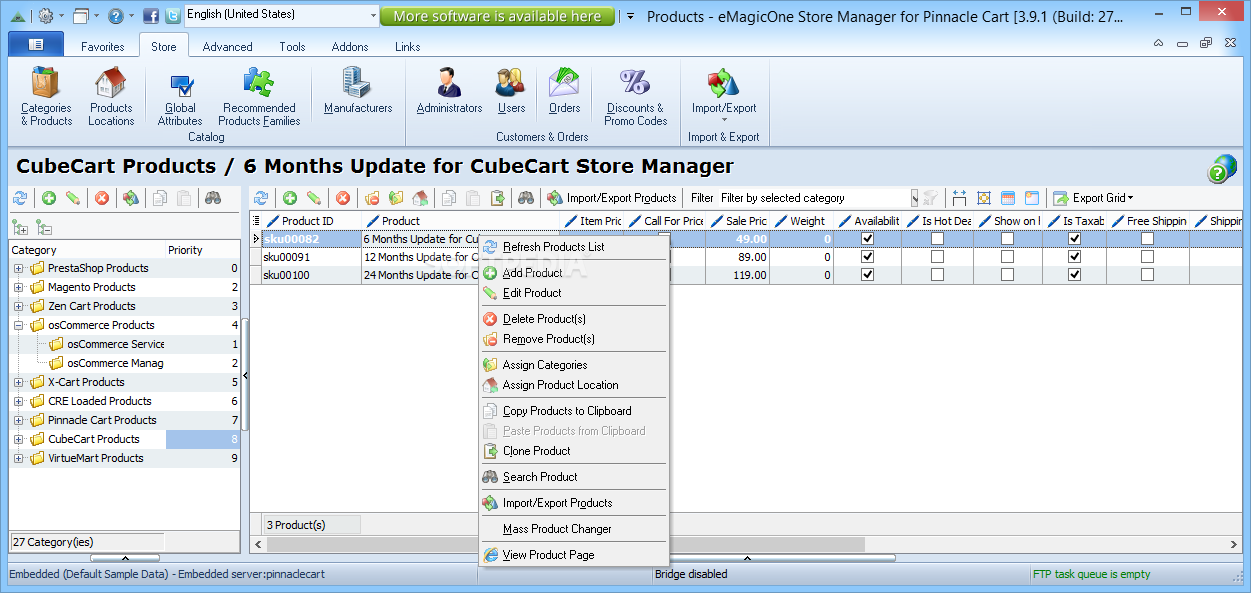Choose Assign Categories in context menu
1251x593 pixels.
(x=573, y=365)
